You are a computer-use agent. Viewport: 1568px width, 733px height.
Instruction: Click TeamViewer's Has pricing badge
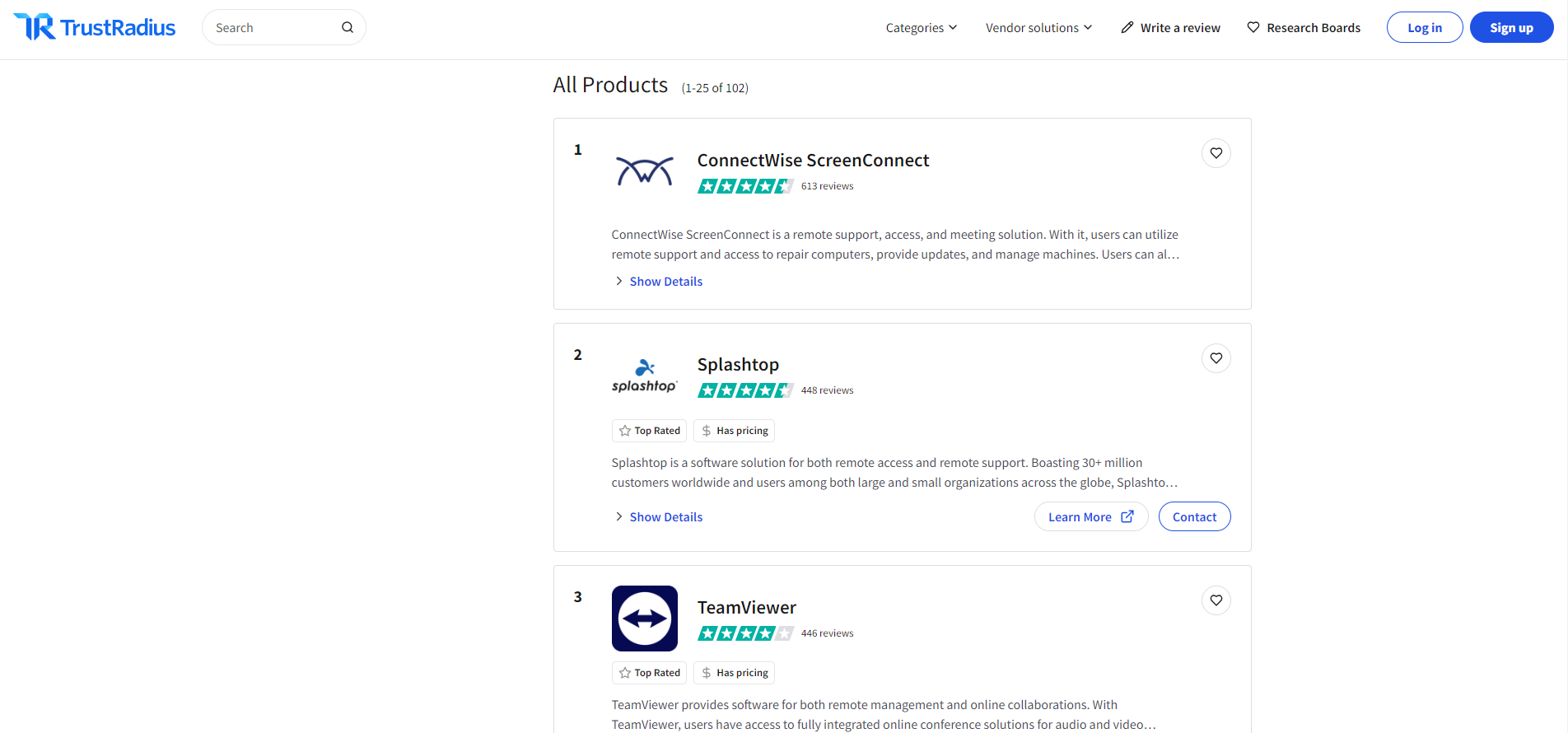pyautogui.click(x=734, y=673)
